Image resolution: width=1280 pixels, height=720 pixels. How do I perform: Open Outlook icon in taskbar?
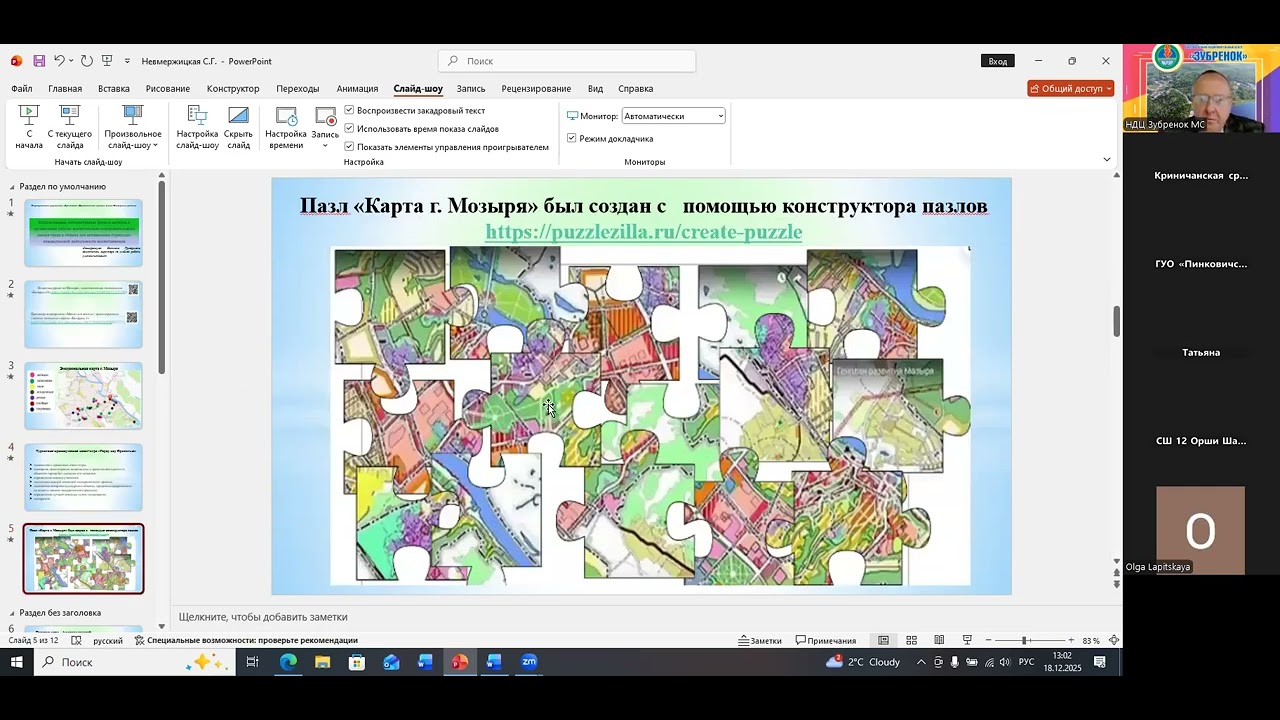tap(391, 662)
